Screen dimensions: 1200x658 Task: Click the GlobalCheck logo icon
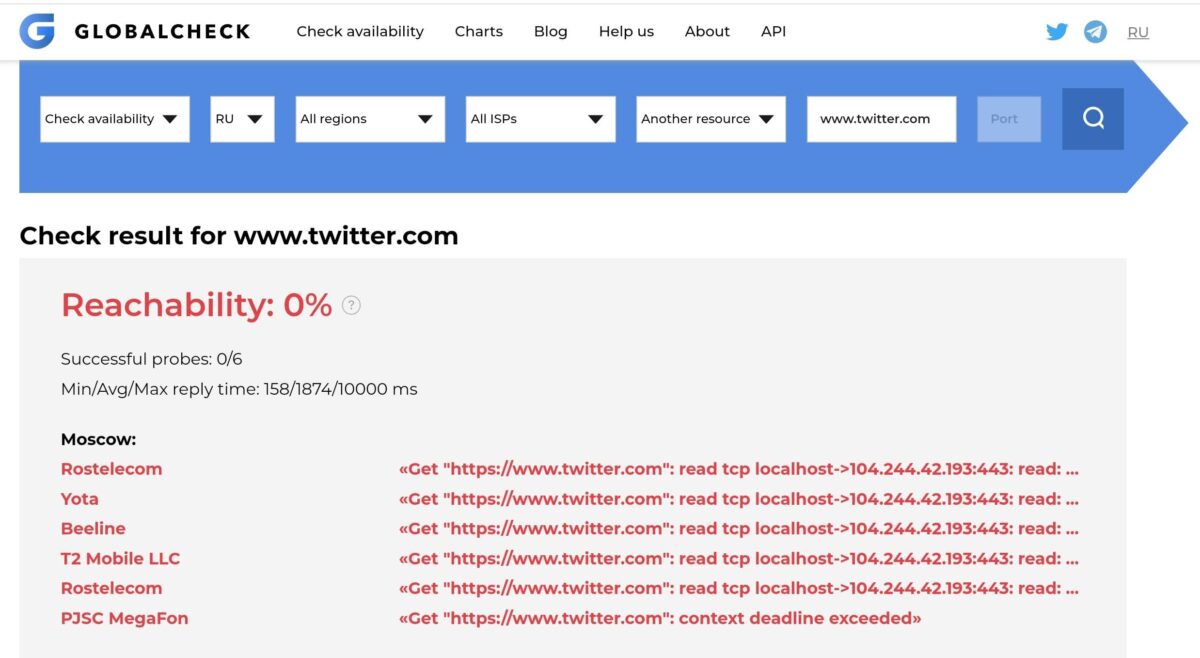click(37, 32)
